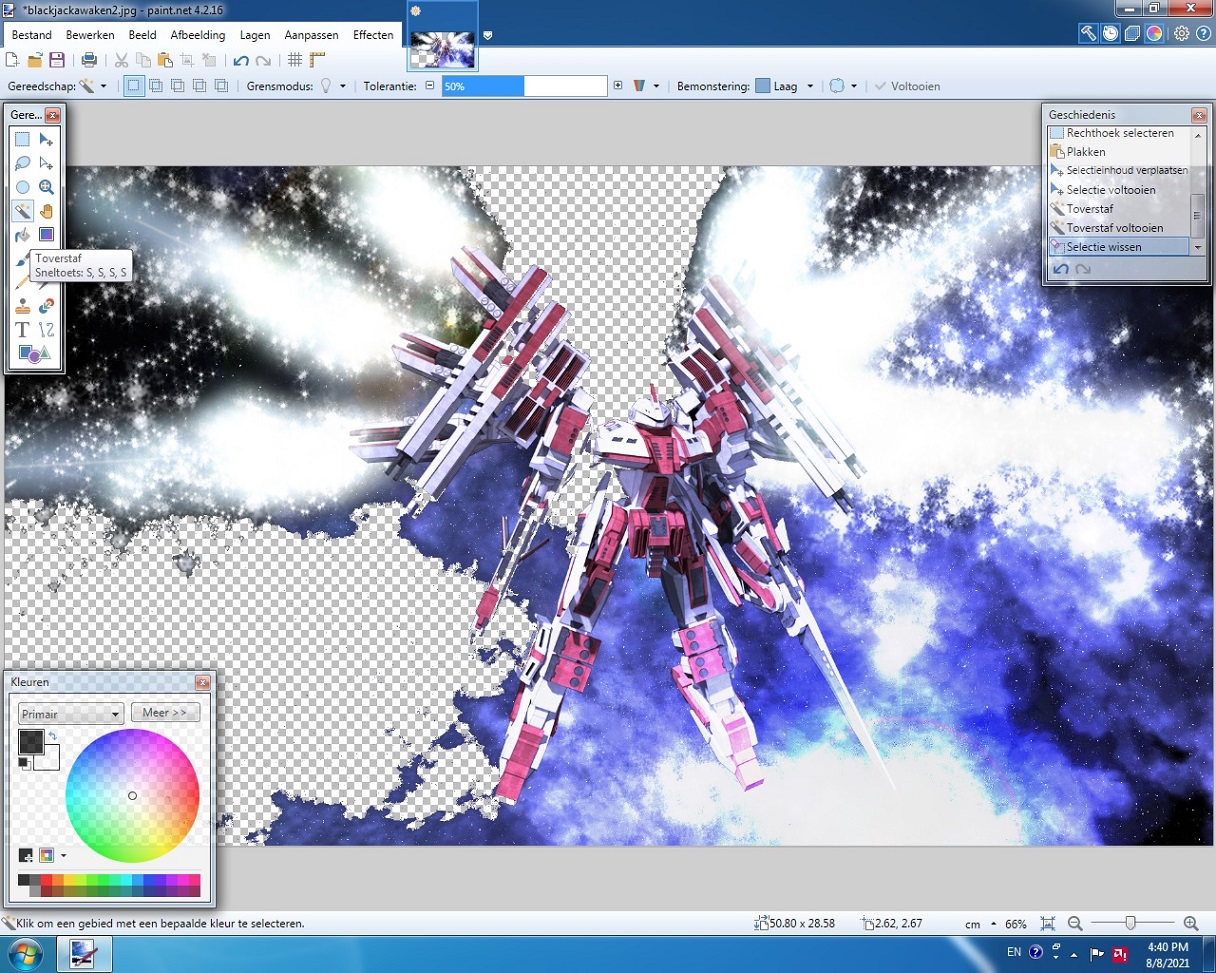Click the Redo arrow in the main toolbar
The height and width of the screenshot is (973, 1216).
pos(263,60)
